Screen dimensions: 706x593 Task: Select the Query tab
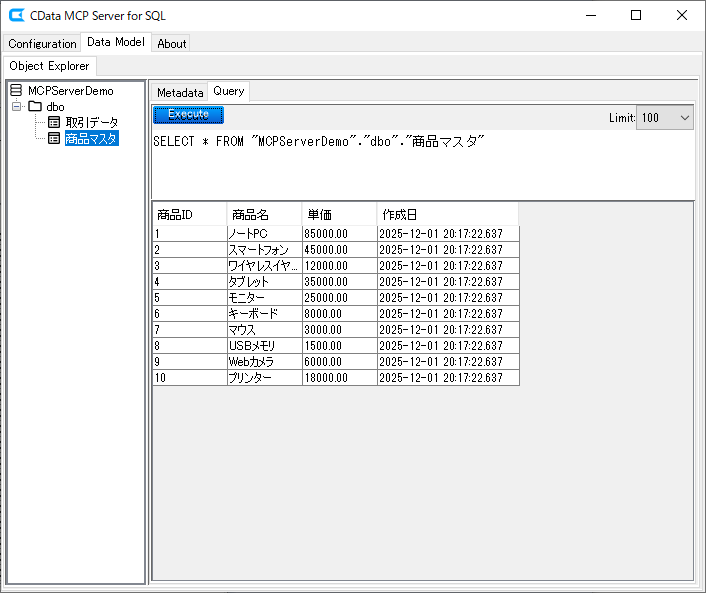229,91
